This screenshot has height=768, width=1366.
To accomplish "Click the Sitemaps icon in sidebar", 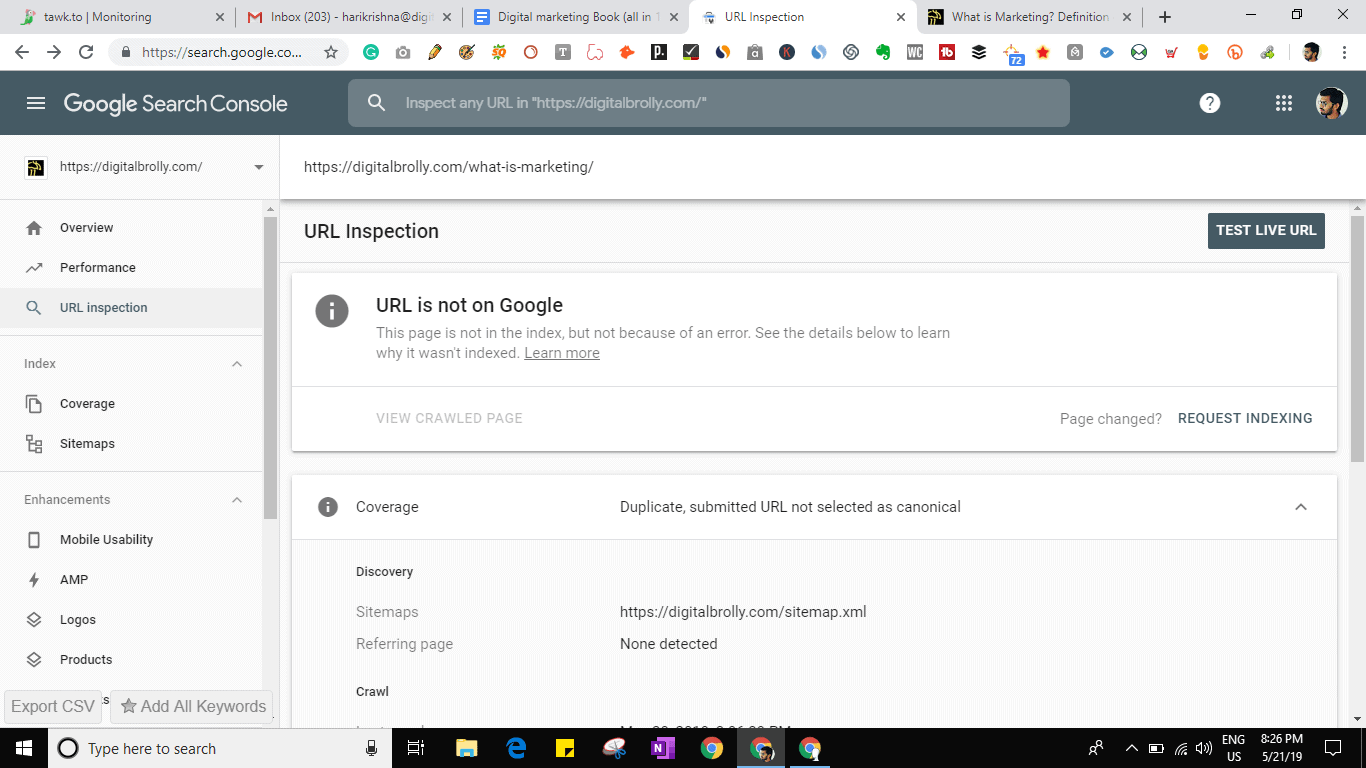I will click(x=34, y=444).
